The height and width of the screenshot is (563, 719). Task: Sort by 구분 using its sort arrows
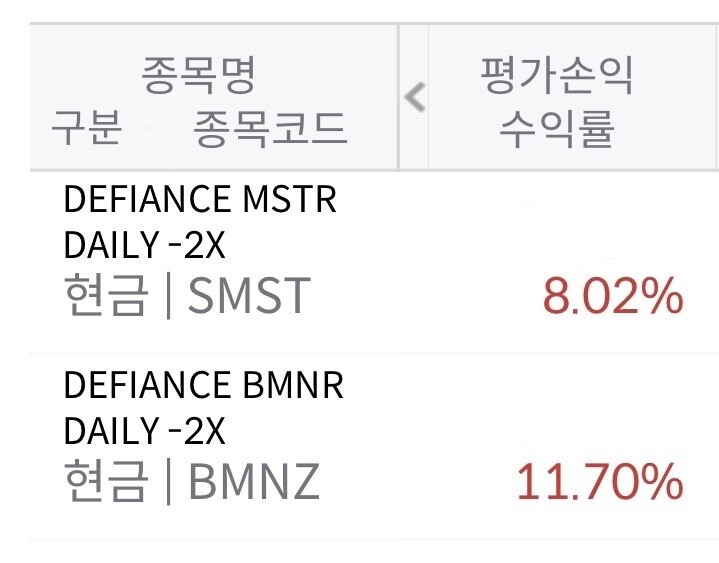click(x=148, y=128)
